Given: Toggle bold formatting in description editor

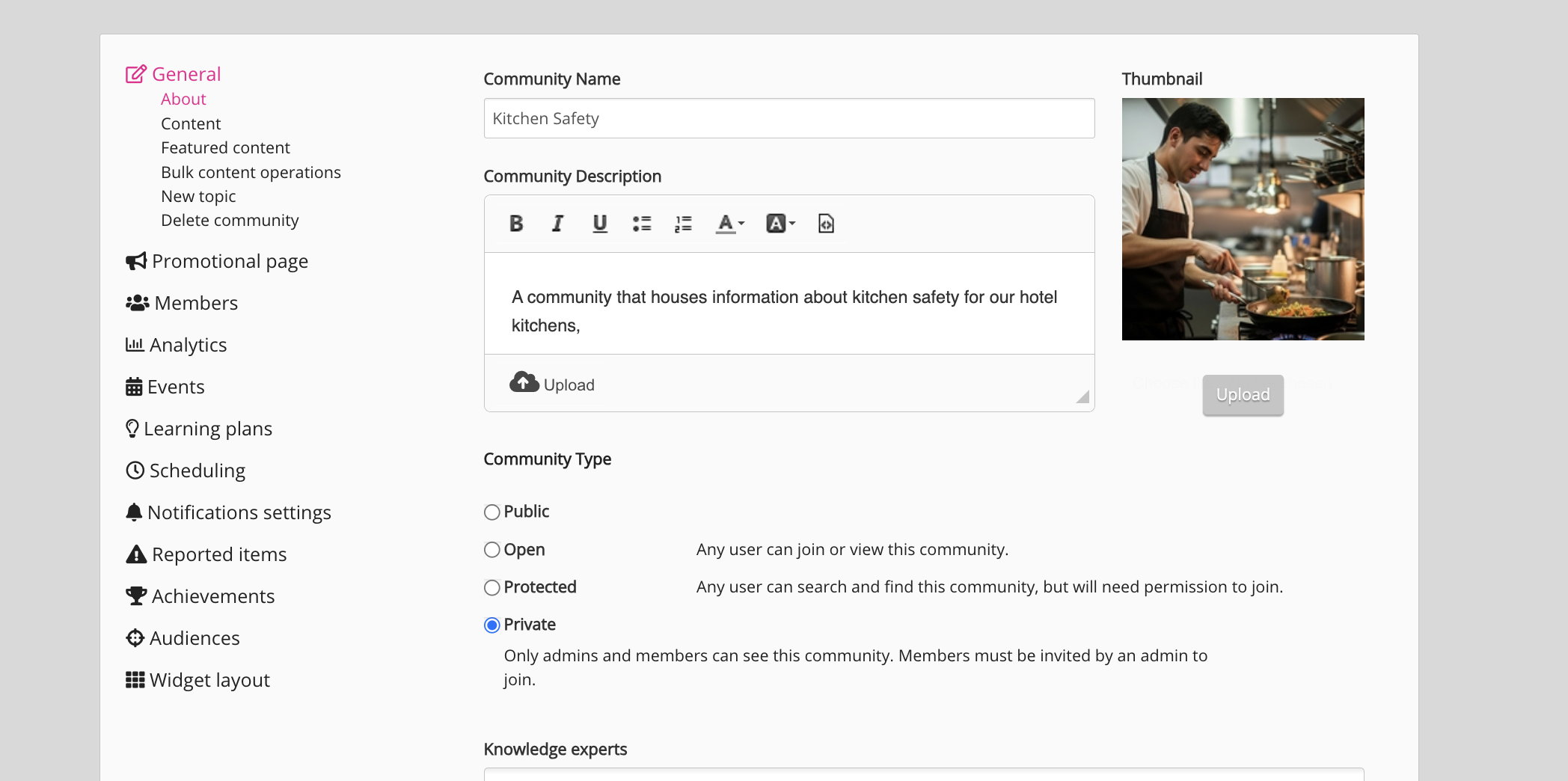Looking at the screenshot, I should coord(516,224).
